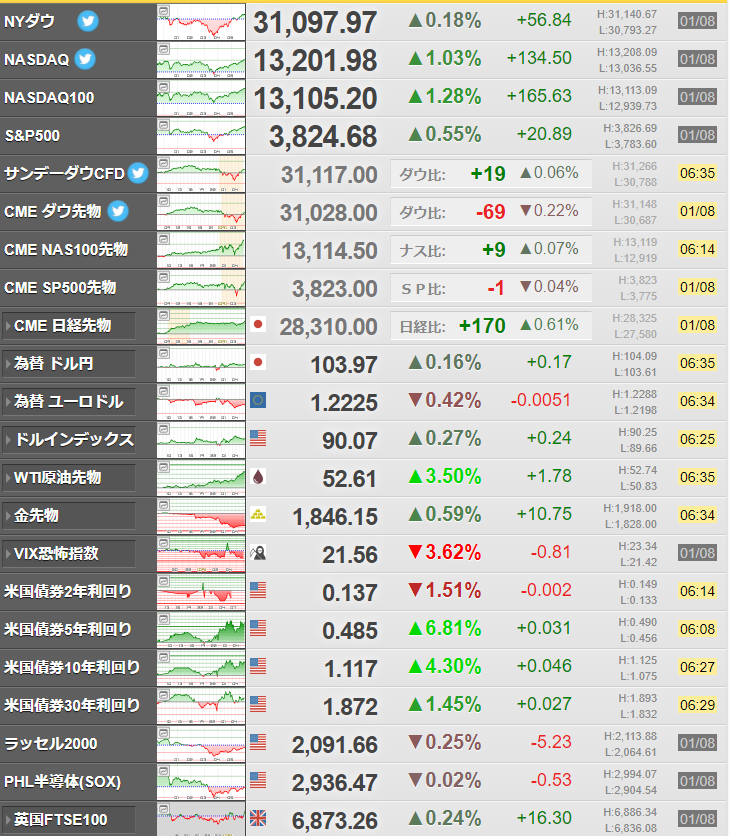Screen dimensions: 731x836
Task: Click Twitter icon on CME ダウ先物 row
Action: click(118, 211)
